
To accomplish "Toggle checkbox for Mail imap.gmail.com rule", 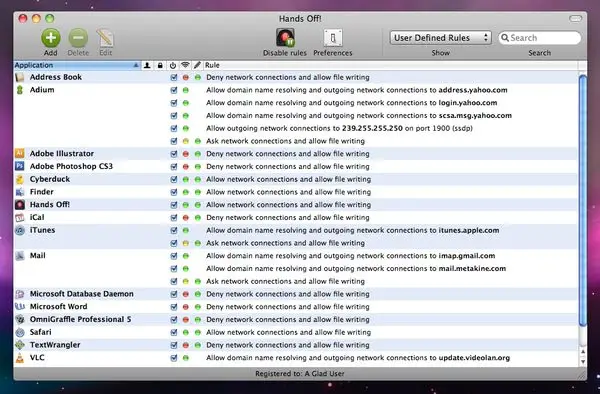I will [x=174, y=256].
